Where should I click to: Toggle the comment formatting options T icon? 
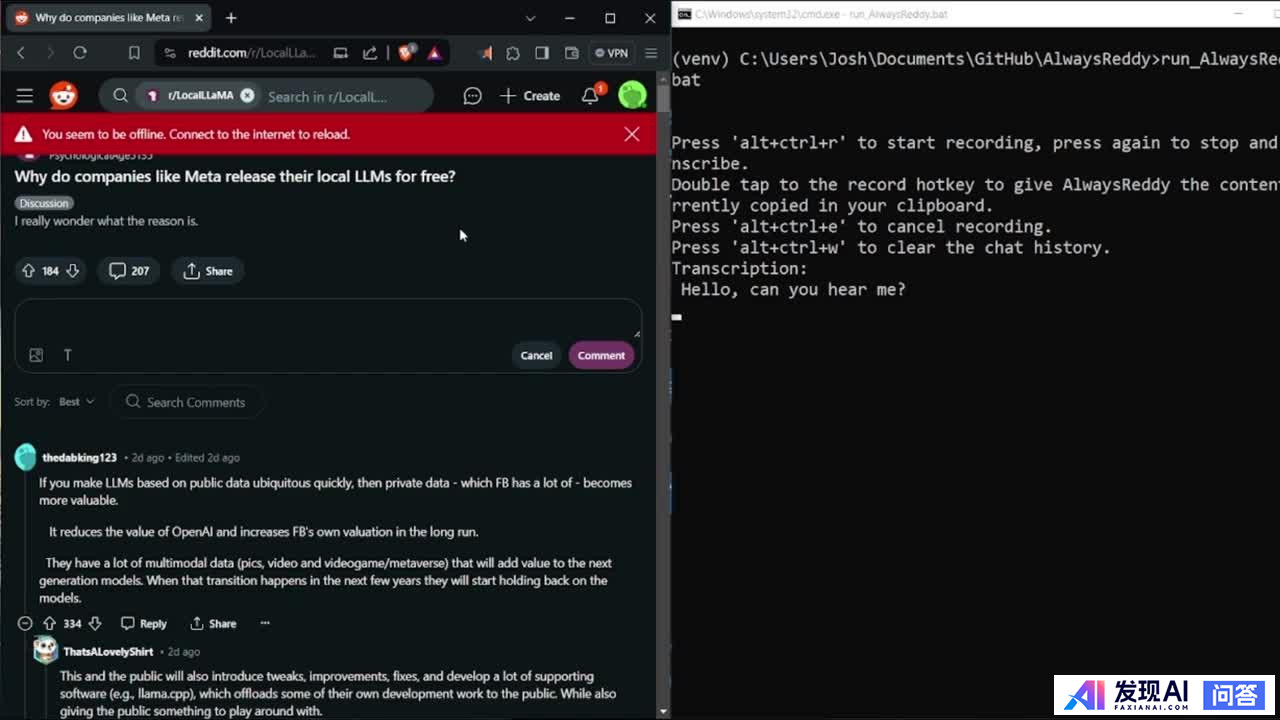(68, 355)
